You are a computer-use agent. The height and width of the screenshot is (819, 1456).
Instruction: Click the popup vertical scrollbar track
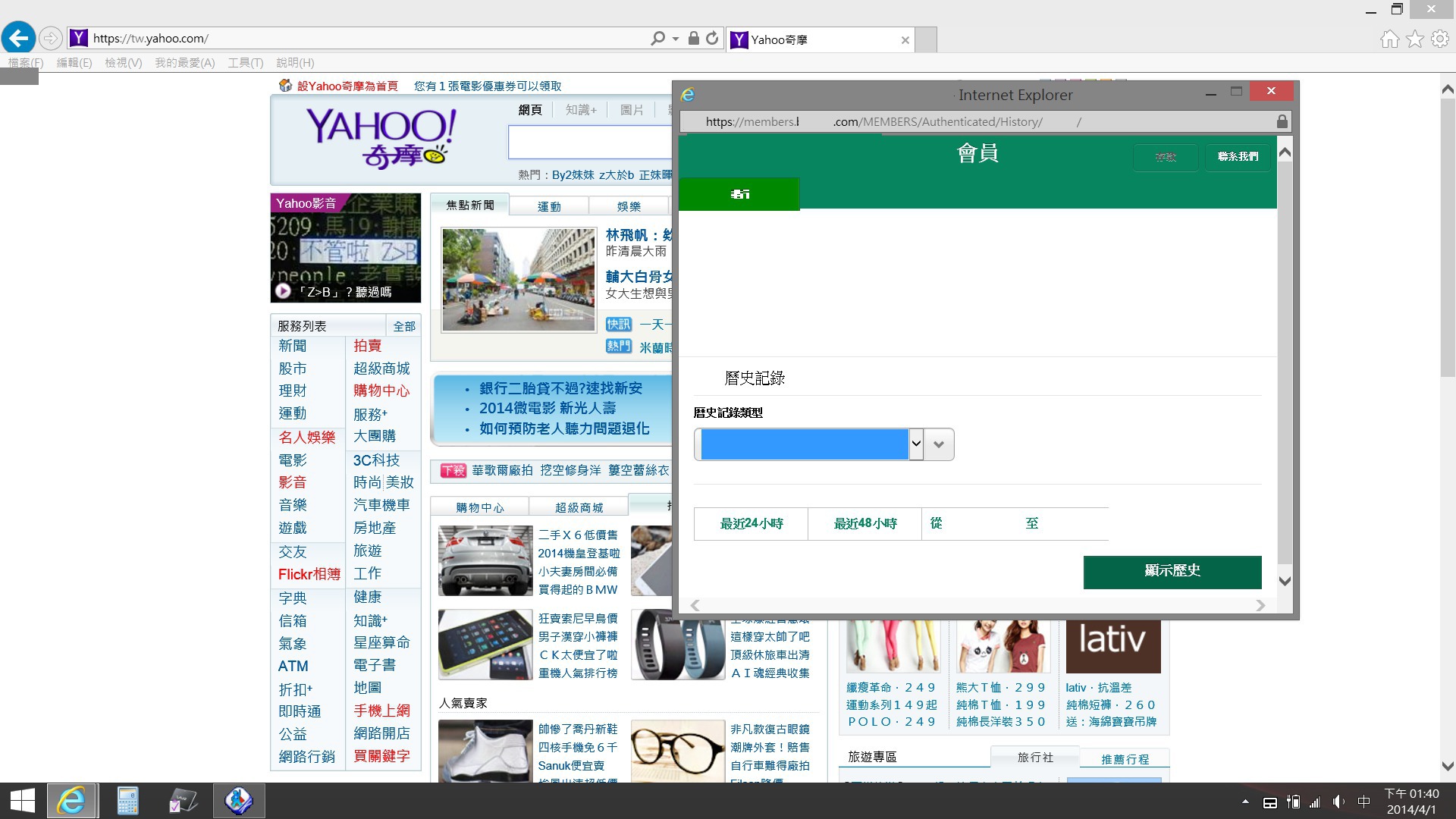(x=1284, y=364)
